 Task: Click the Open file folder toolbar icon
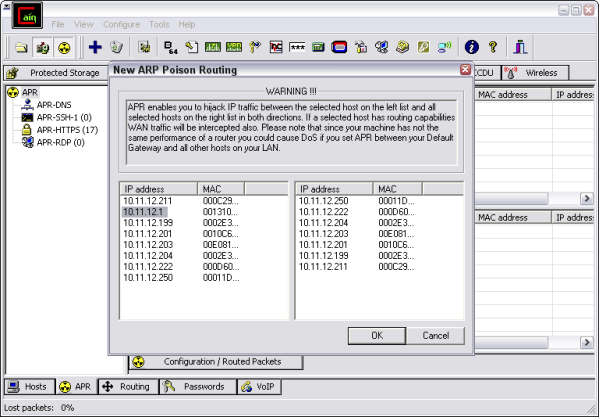[21, 47]
